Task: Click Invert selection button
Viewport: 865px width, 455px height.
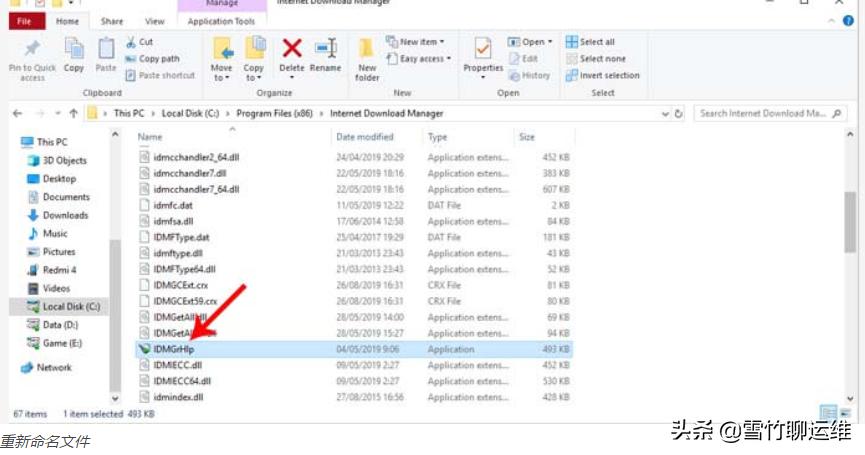Action: [x=608, y=75]
